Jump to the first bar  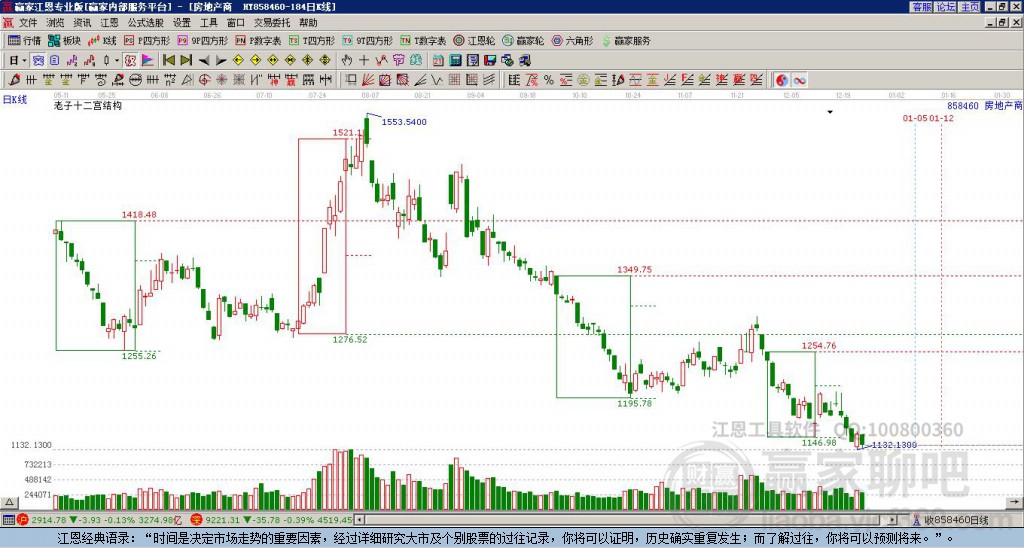[x=168, y=60]
